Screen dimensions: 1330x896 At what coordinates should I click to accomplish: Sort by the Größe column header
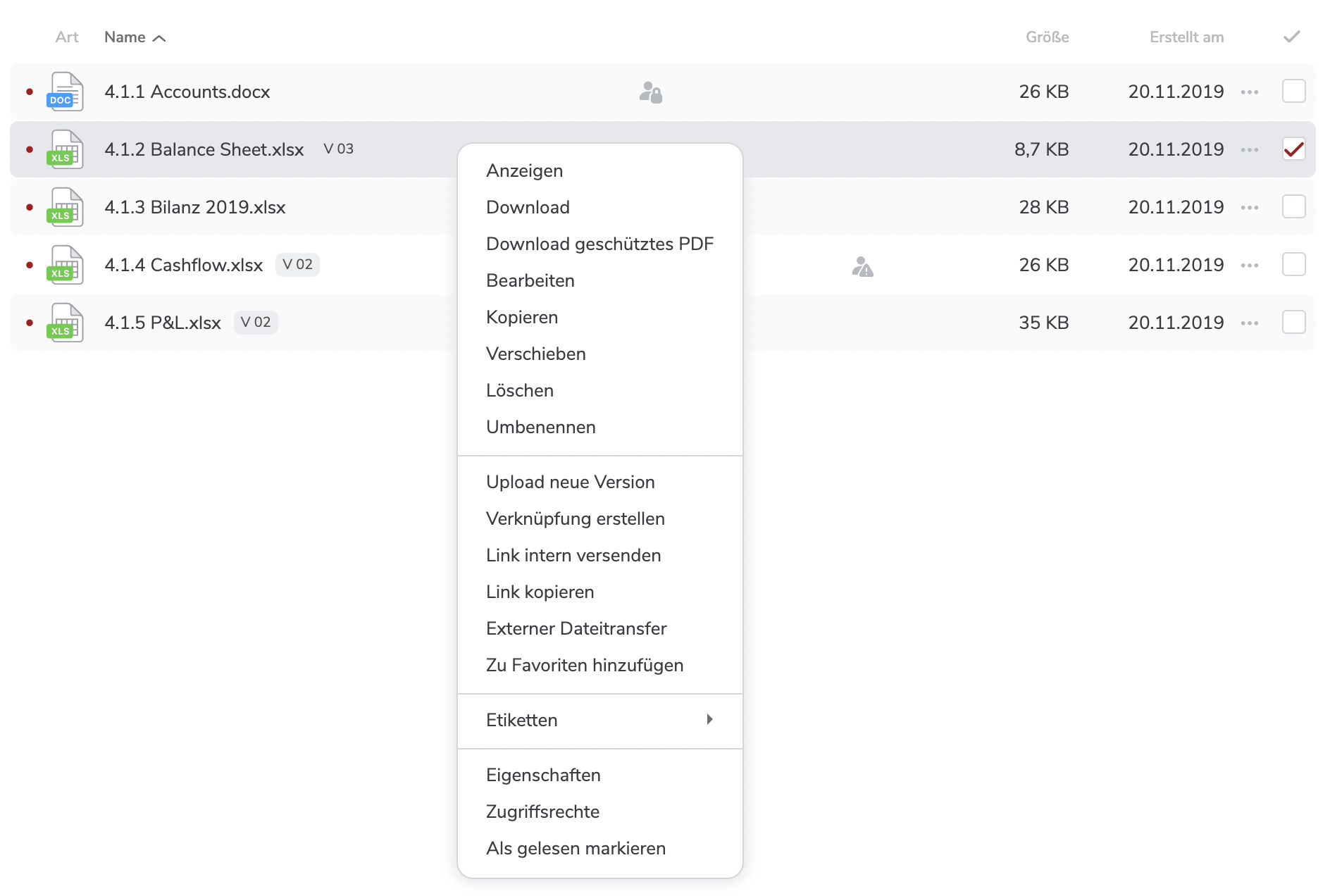(x=1047, y=37)
